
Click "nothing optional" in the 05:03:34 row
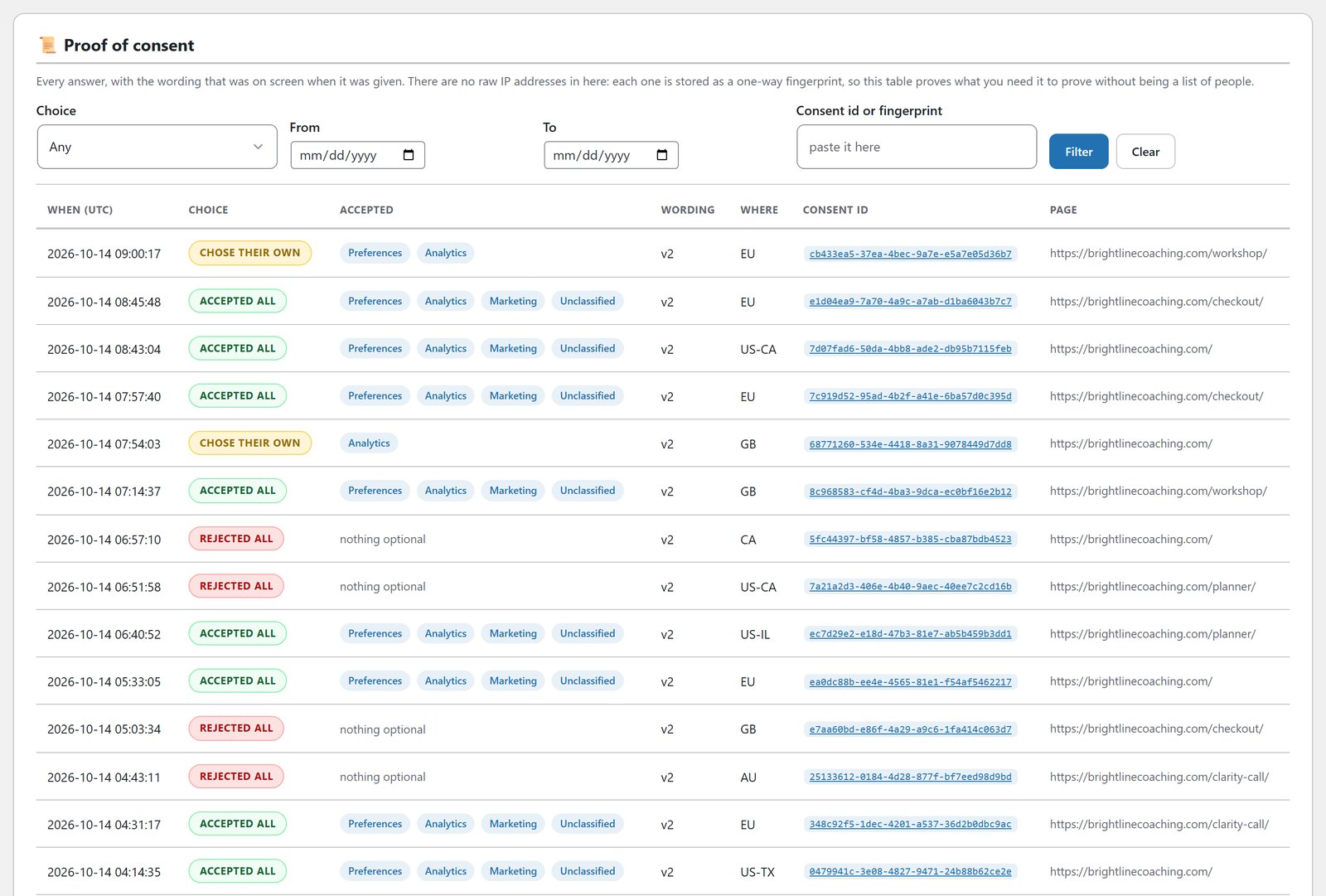tap(382, 729)
